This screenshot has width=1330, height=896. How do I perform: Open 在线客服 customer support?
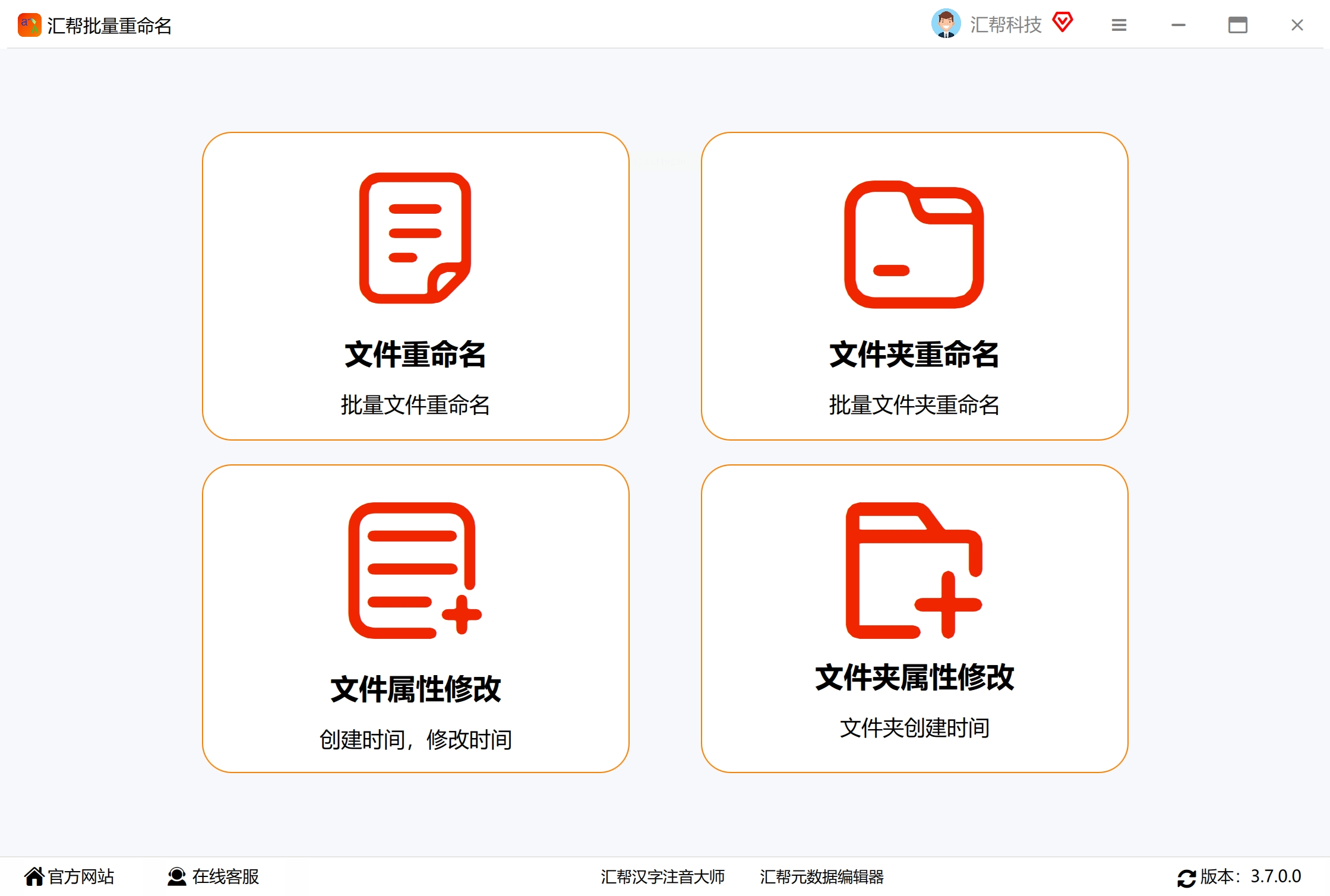226,876
